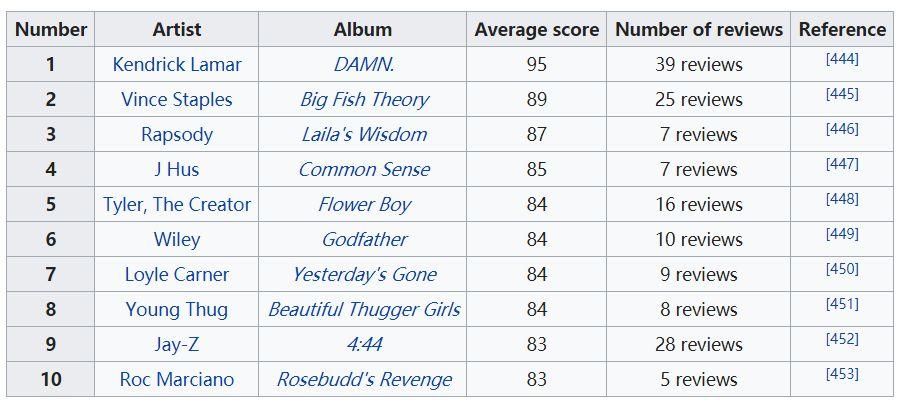Follow the Wiley artist link
The height and width of the screenshot is (406, 906).
click(x=177, y=239)
